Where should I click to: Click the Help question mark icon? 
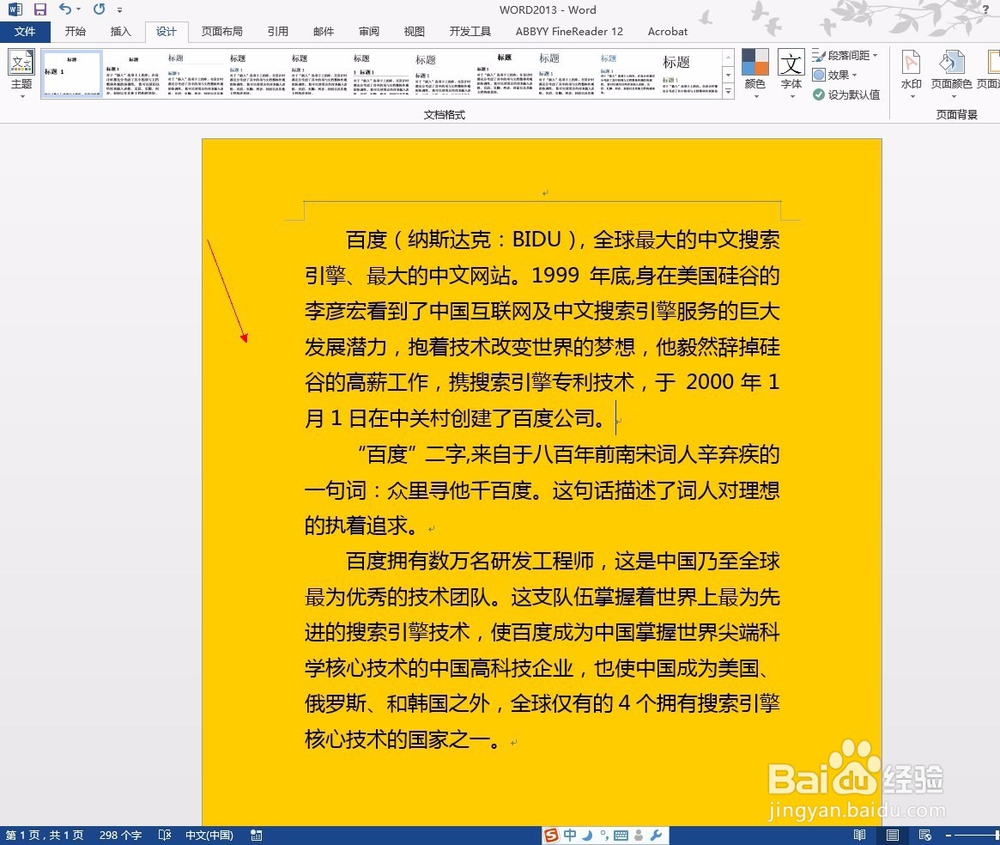coord(986,10)
